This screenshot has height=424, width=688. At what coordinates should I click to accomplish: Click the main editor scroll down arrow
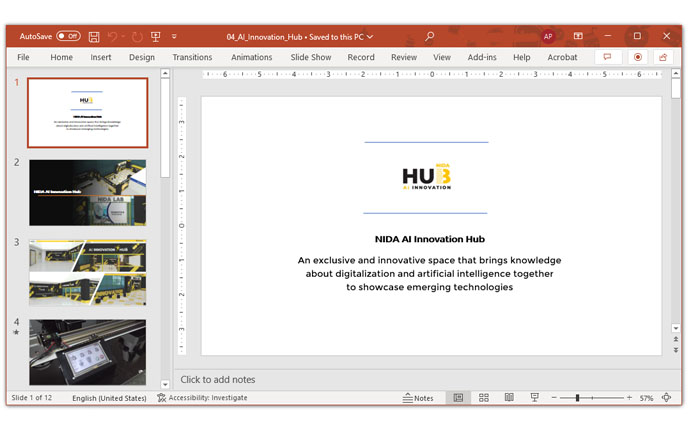(676, 328)
